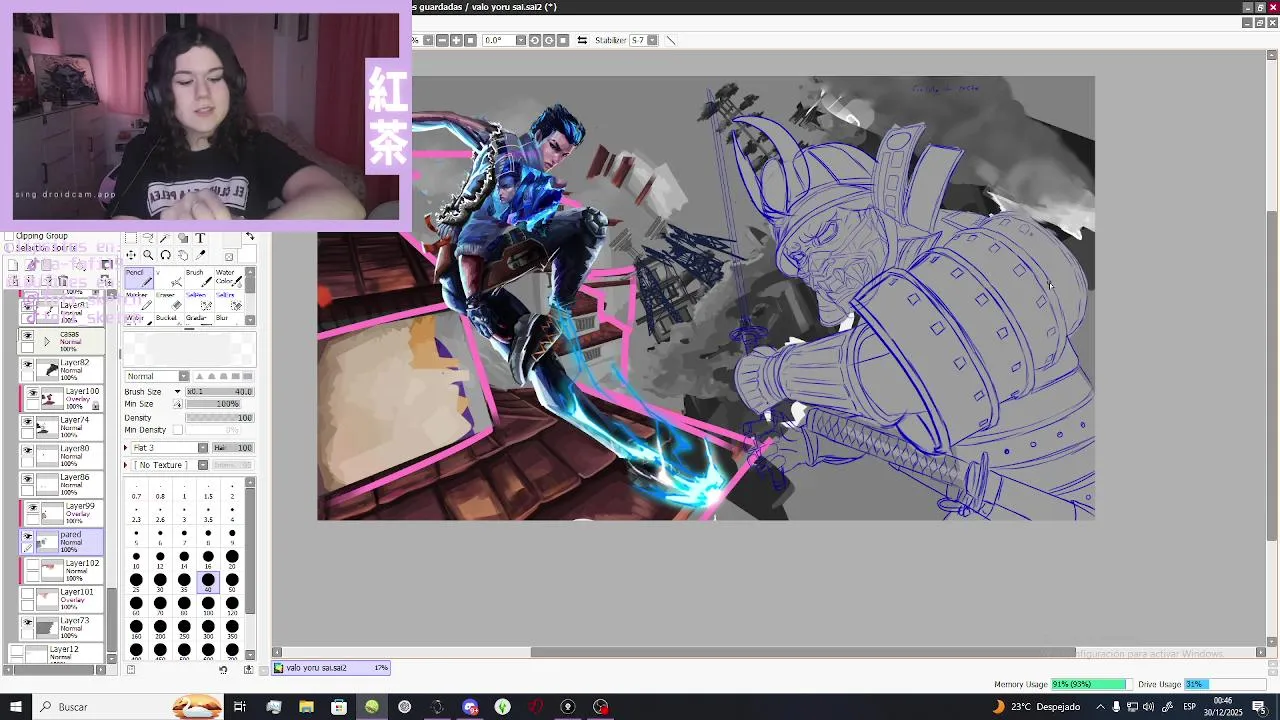Toggle the Min Density checkbox

point(178,430)
